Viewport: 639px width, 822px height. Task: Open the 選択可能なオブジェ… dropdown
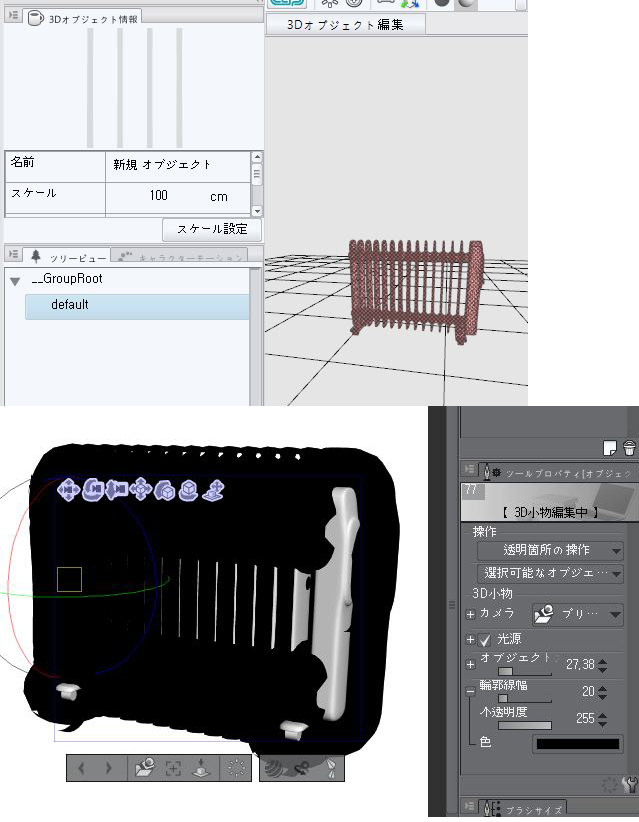[x=550, y=573]
